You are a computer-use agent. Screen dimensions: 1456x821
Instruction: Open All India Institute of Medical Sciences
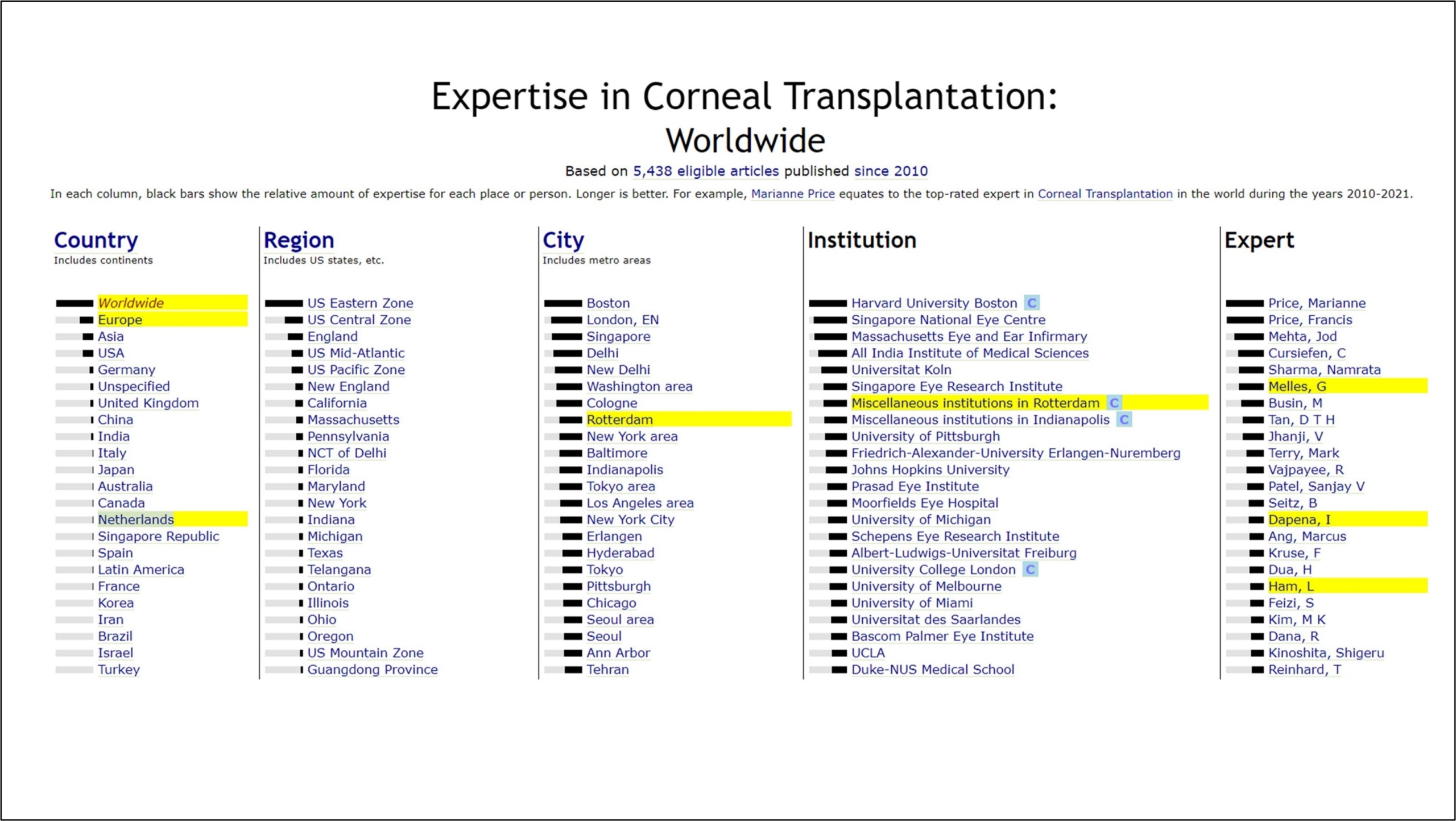coord(970,353)
